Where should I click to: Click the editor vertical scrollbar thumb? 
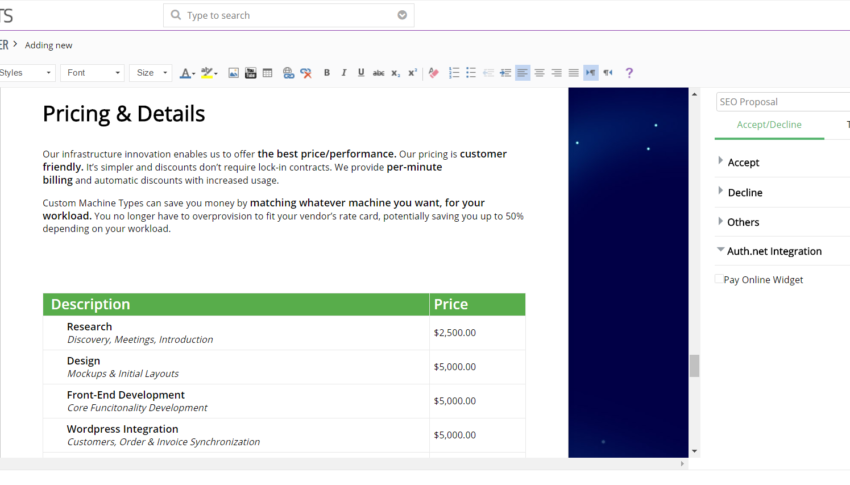694,366
